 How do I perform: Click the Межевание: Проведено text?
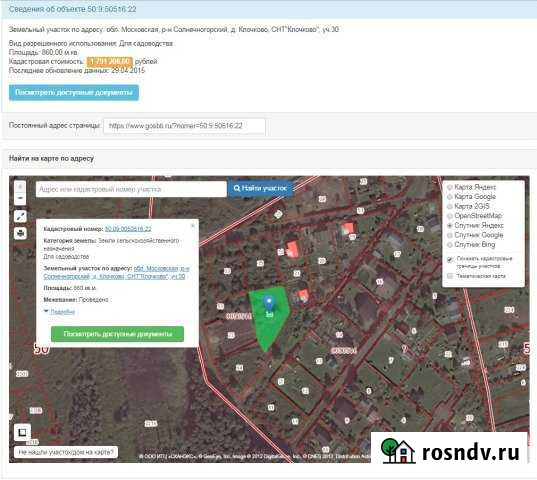(76, 300)
